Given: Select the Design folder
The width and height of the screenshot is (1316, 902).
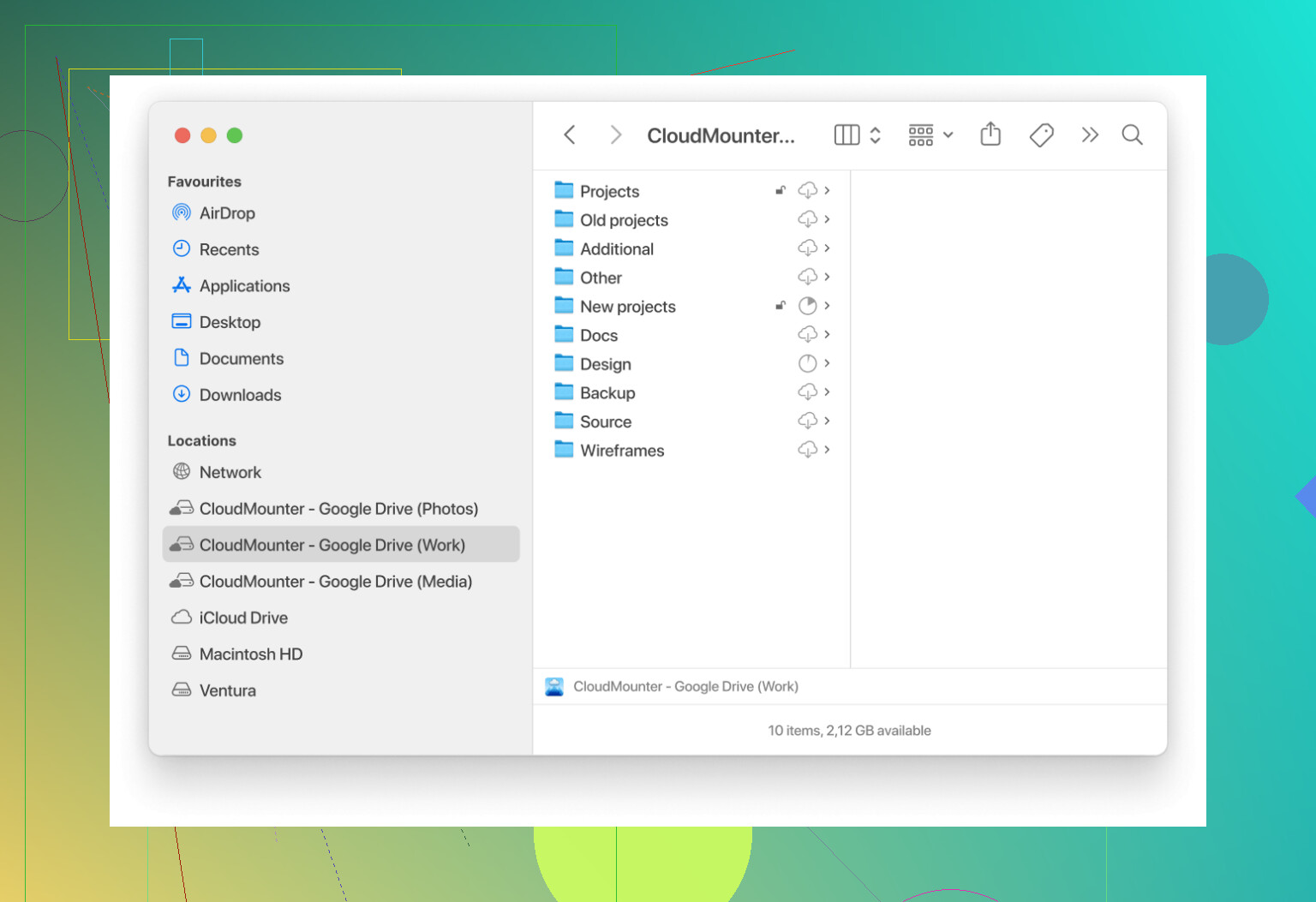Looking at the screenshot, I should pos(605,364).
